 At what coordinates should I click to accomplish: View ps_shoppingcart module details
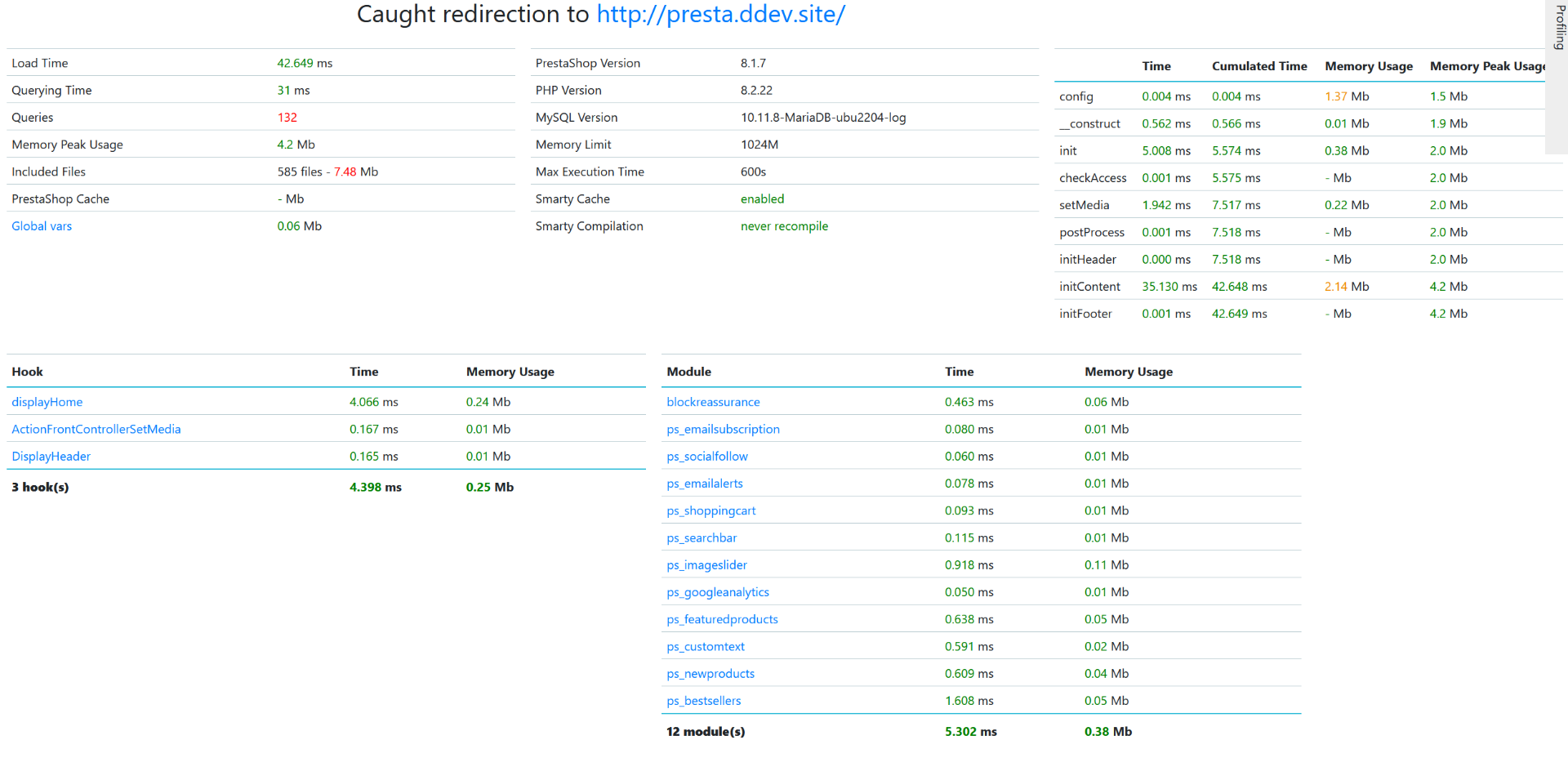[x=711, y=511]
